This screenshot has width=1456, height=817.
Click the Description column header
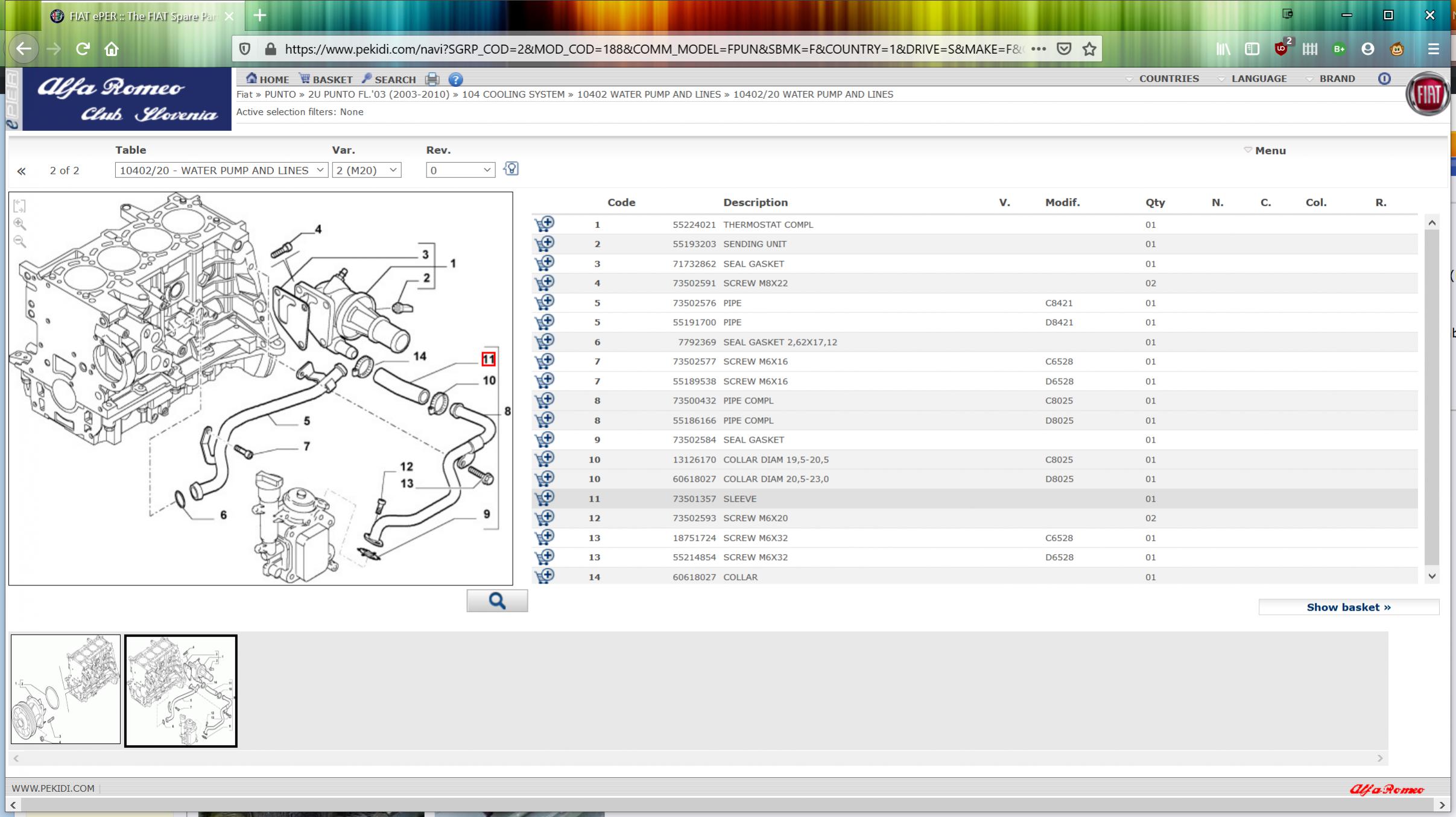tap(755, 203)
